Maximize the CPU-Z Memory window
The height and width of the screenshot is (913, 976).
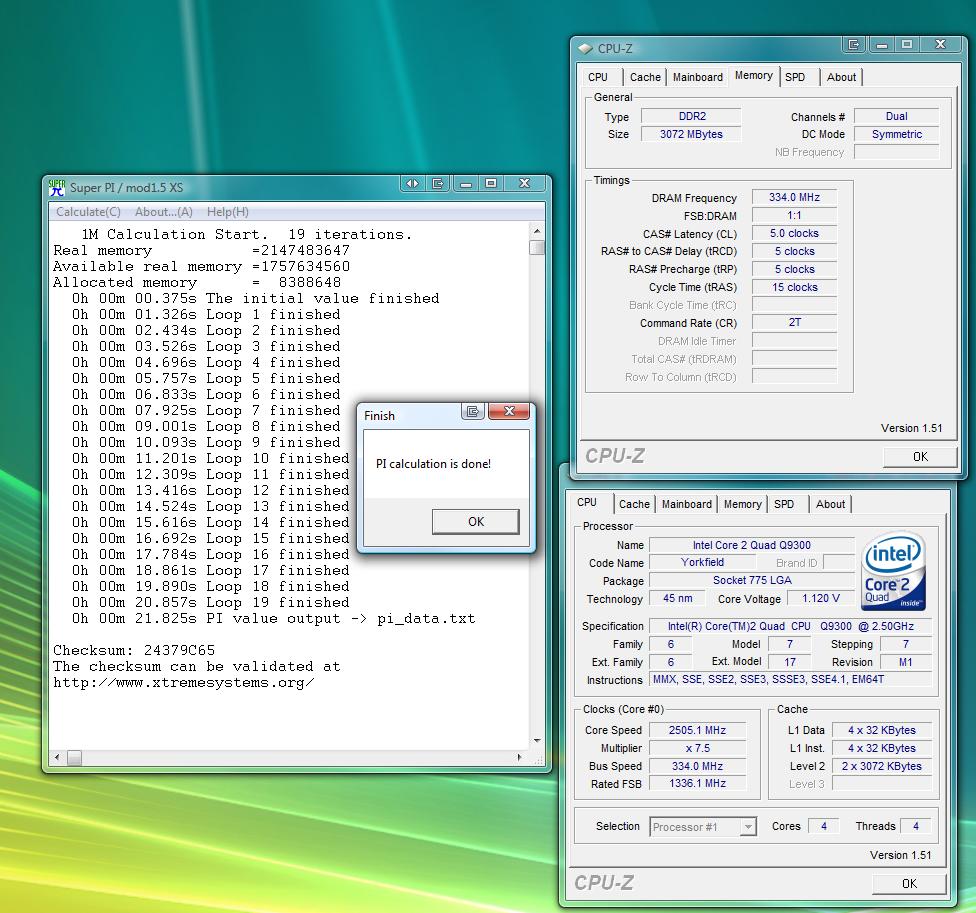coord(907,45)
